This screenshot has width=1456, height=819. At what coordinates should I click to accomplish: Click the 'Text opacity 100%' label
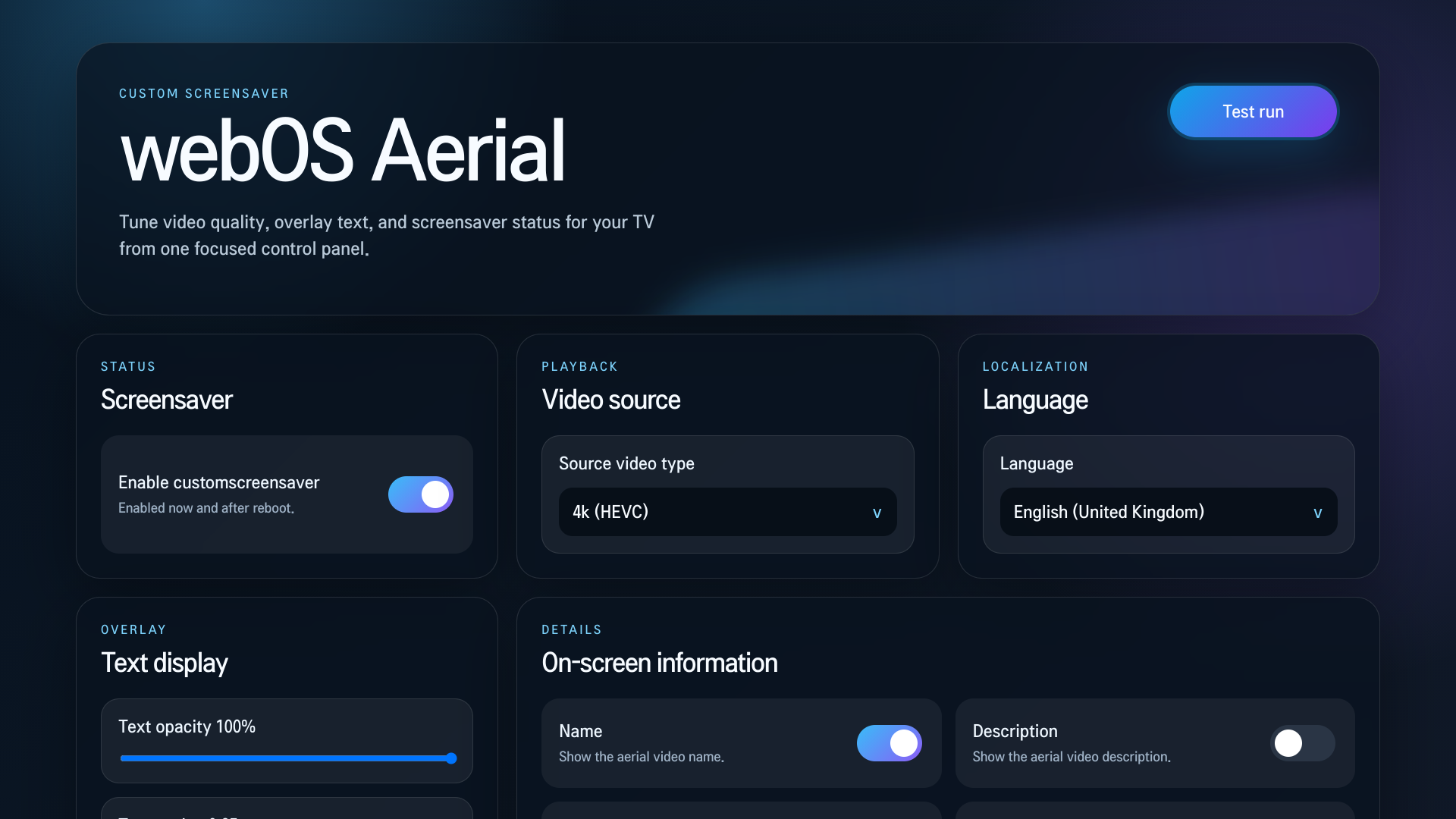187,726
